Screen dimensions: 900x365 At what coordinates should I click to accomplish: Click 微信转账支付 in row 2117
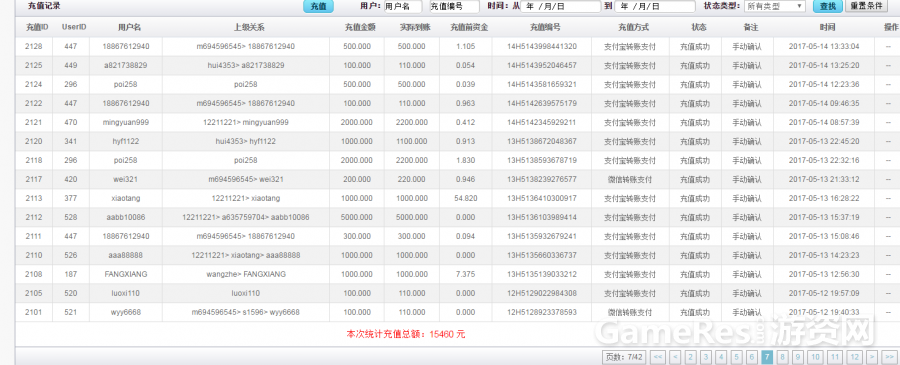tap(630, 179)
